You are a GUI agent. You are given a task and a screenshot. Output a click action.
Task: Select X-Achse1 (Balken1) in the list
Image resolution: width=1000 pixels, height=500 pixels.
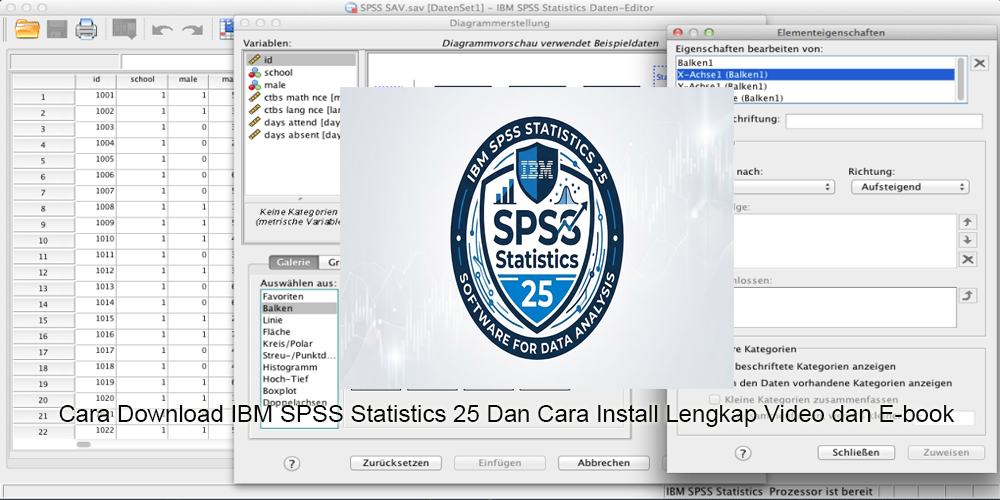coord(816,74)
